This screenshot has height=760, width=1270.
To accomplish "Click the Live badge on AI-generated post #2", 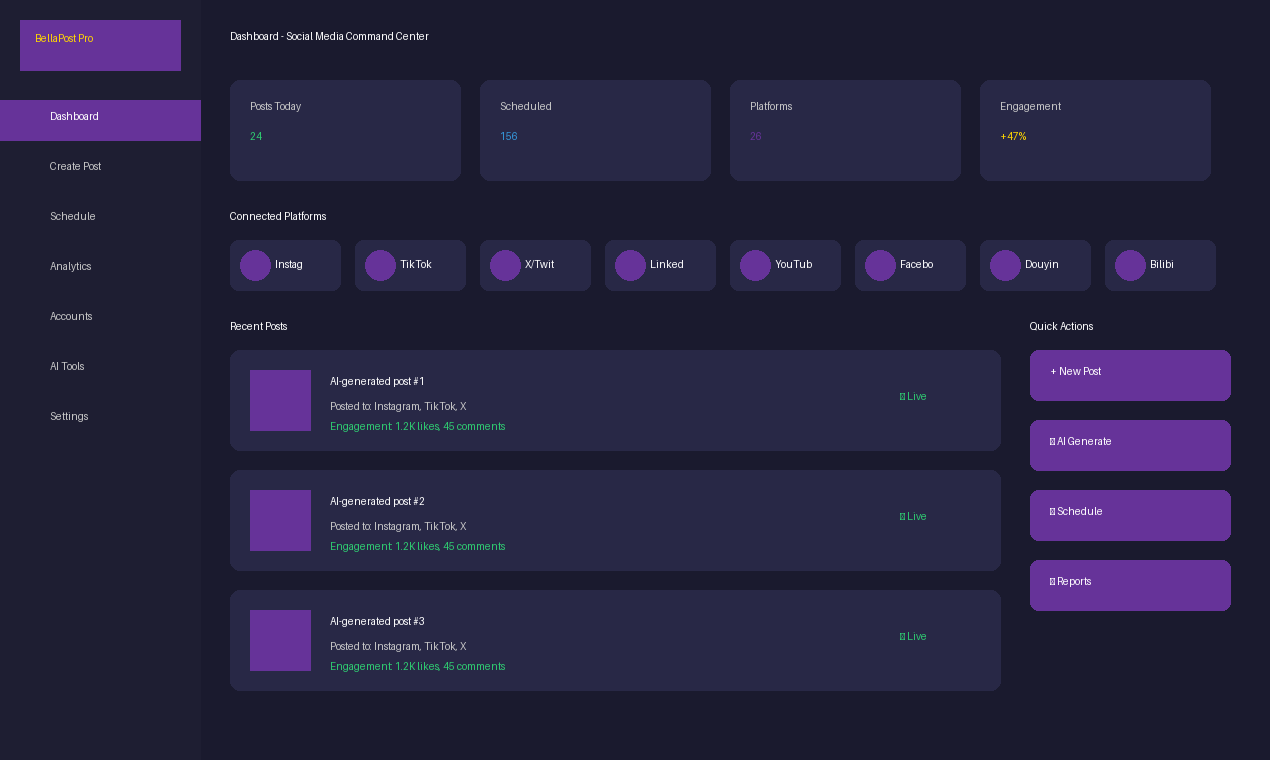I will pos(912,516).
